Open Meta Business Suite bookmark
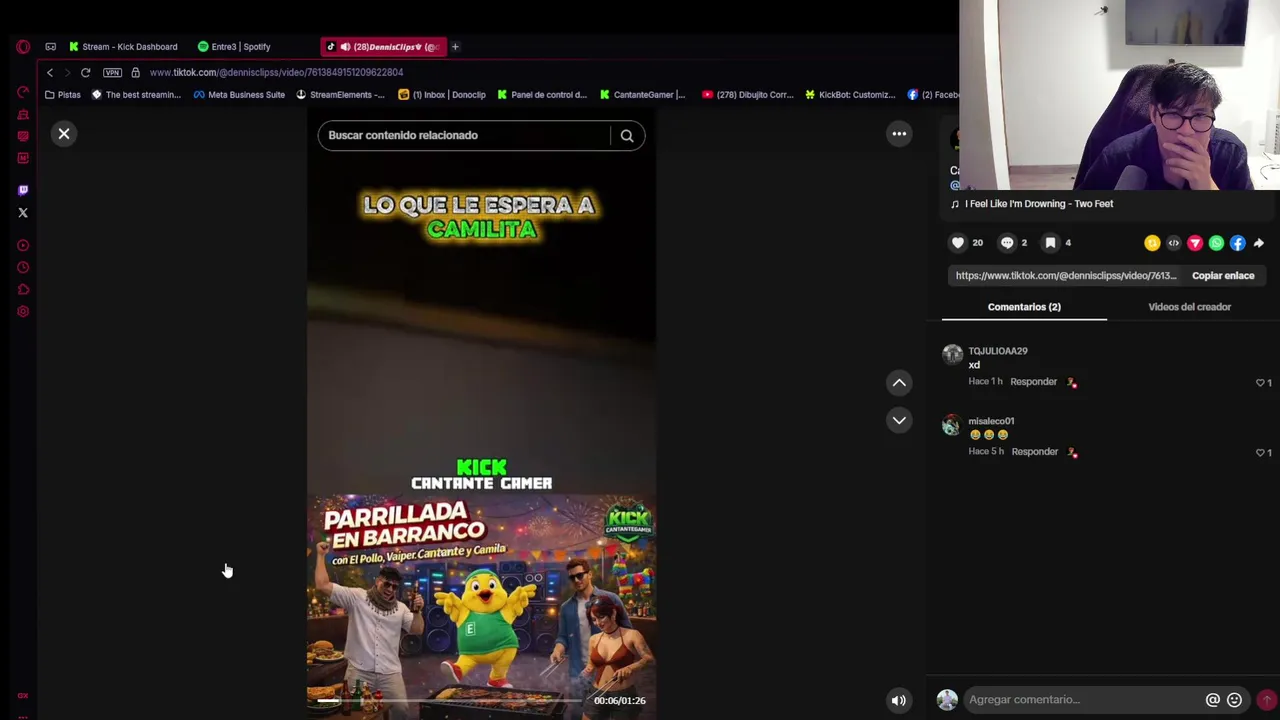Viewport: 1280px width, 720px height. tap(239, 95)
